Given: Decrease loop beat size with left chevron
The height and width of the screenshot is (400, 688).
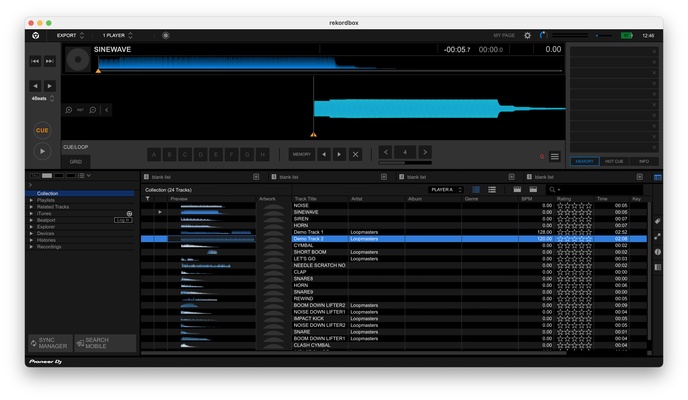Looking at the screenshot, I should (385, 152).
